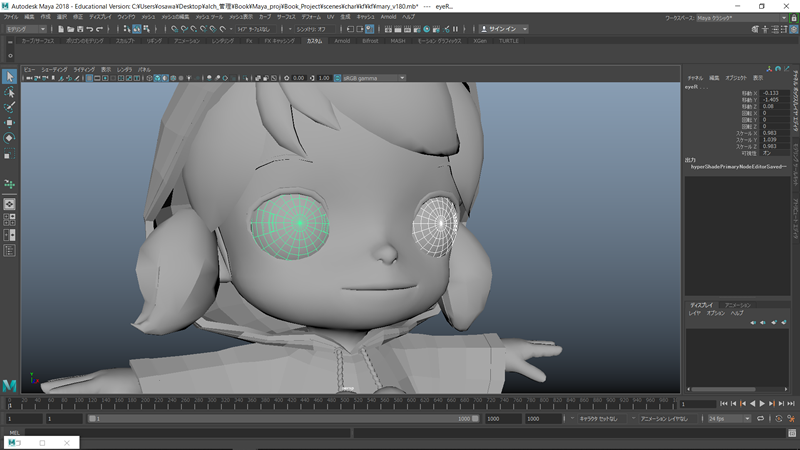
Task: Open Script Editor icon at bottom right
Action: (792, 433)
